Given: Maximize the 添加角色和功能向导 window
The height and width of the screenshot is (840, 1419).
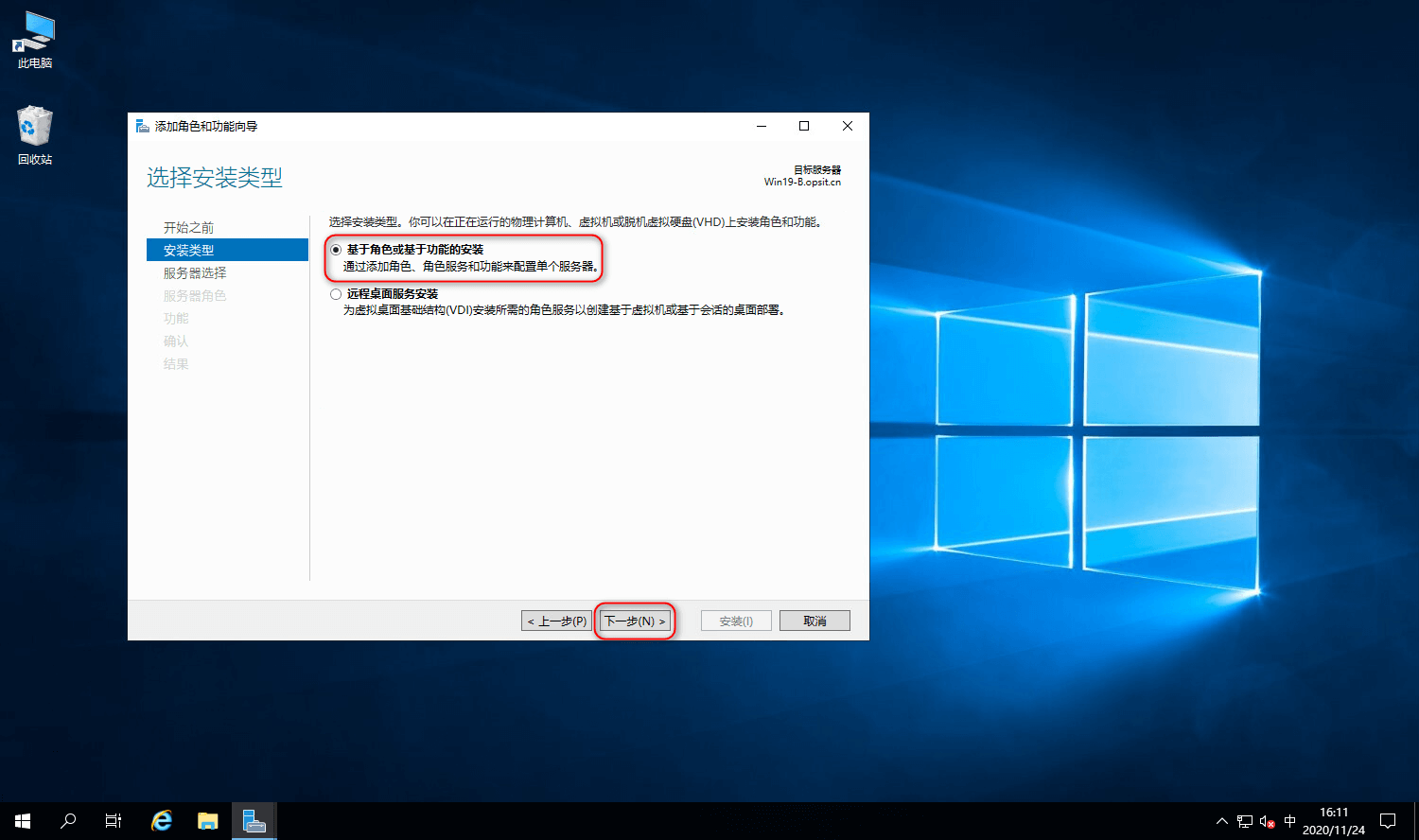Looking at the screenshot, I should click(804, 126).
